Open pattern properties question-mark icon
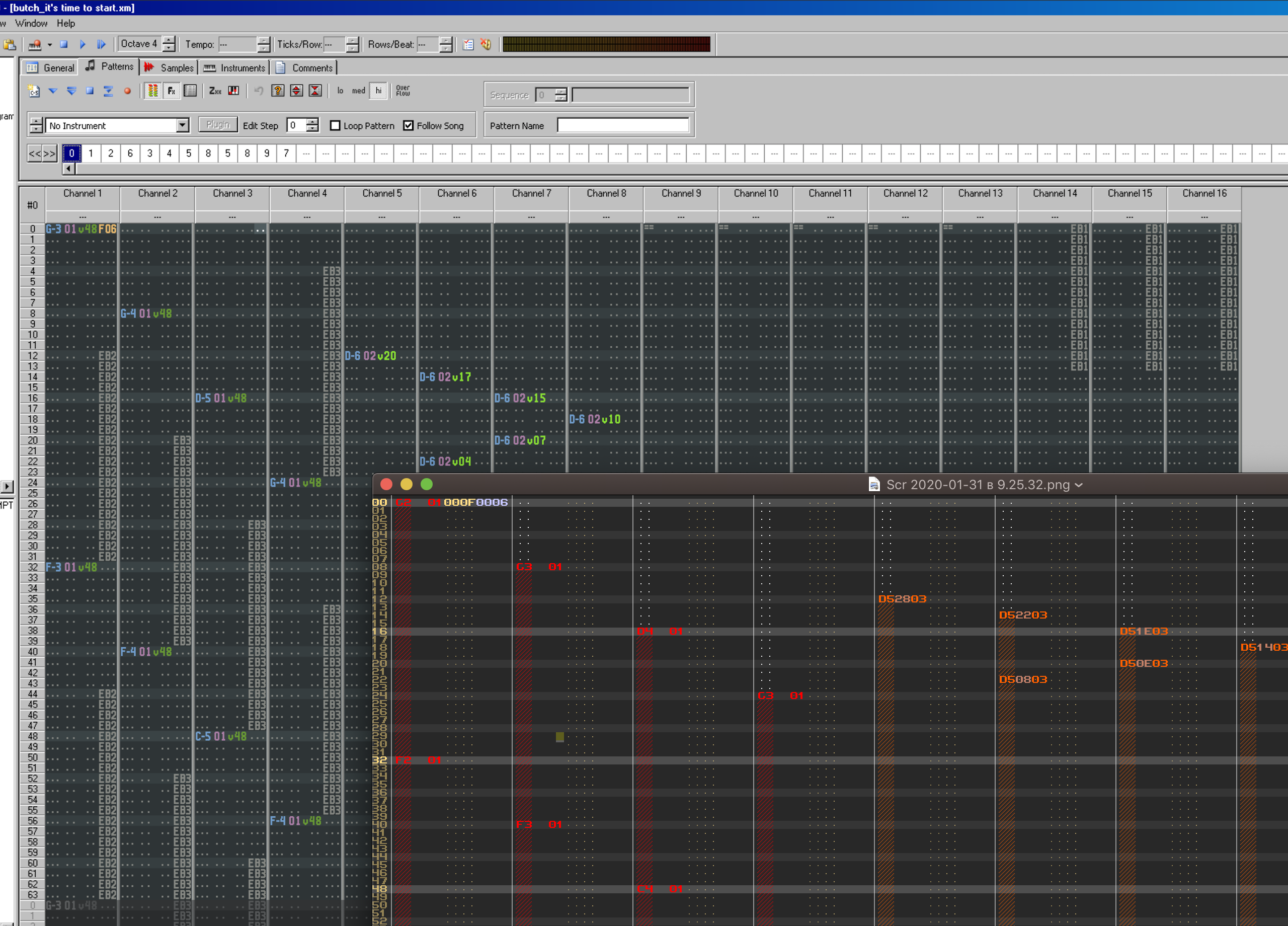The image size is (1288, 926). pyautogui.click(x=278, y=91)
